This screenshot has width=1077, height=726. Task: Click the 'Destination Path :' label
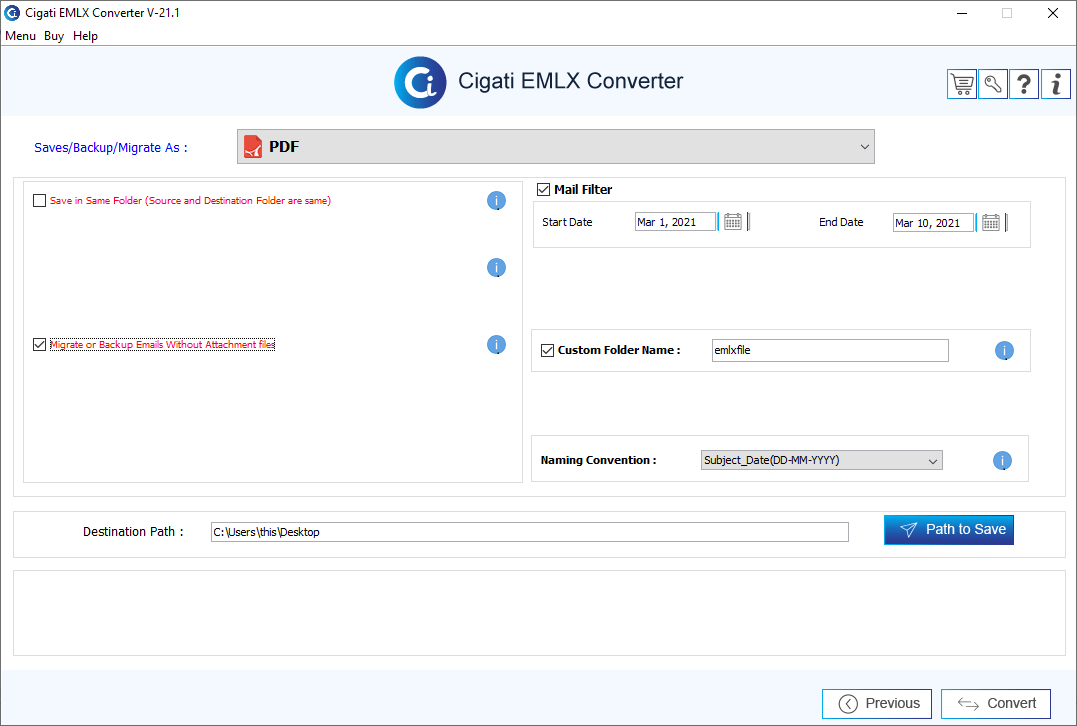coord(133,532)
